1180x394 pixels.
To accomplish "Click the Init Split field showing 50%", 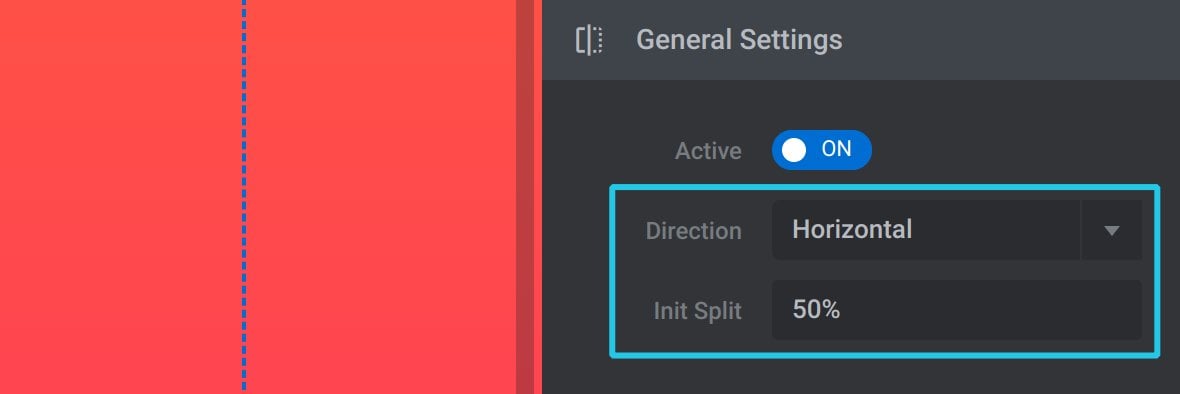I will [956, 310].
